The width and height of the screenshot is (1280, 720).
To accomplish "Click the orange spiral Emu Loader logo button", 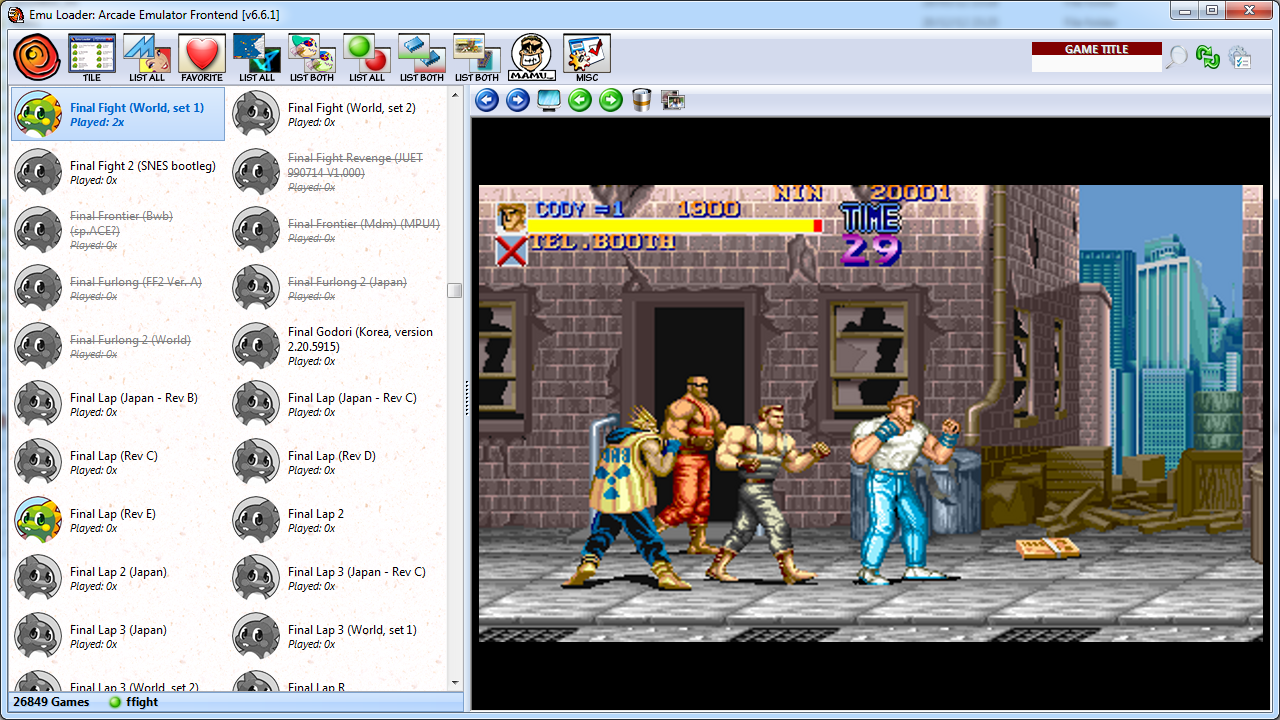I will tap(37, 58).
